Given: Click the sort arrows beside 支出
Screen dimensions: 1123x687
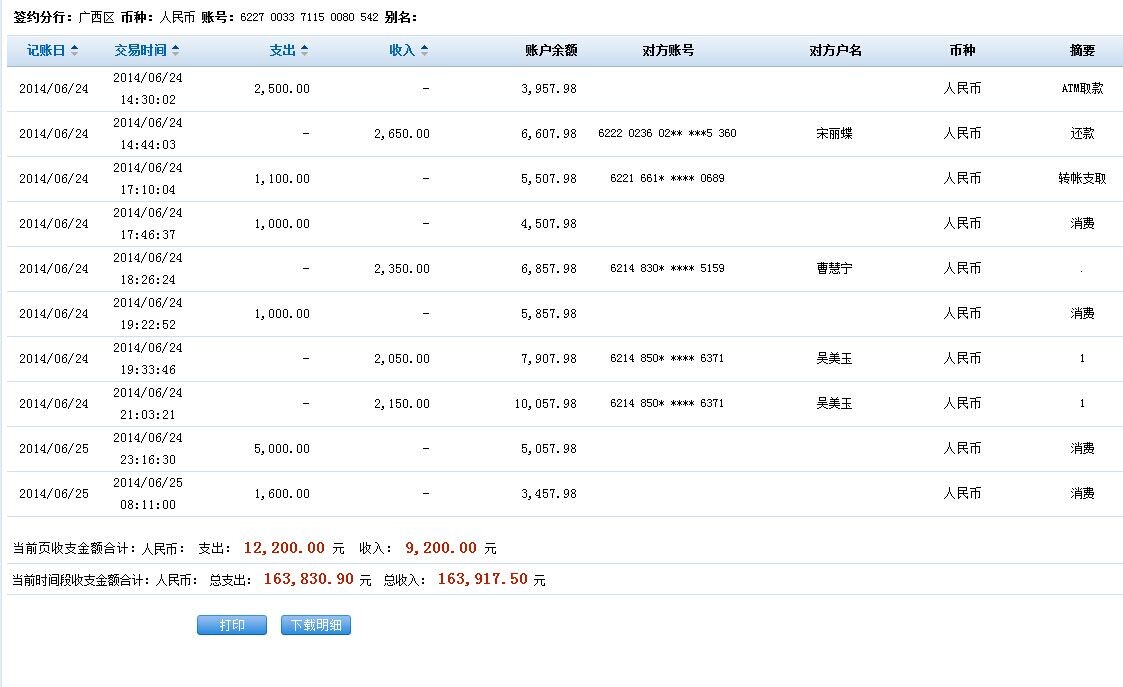Looking at the screenshot, I should coord(304,50).
